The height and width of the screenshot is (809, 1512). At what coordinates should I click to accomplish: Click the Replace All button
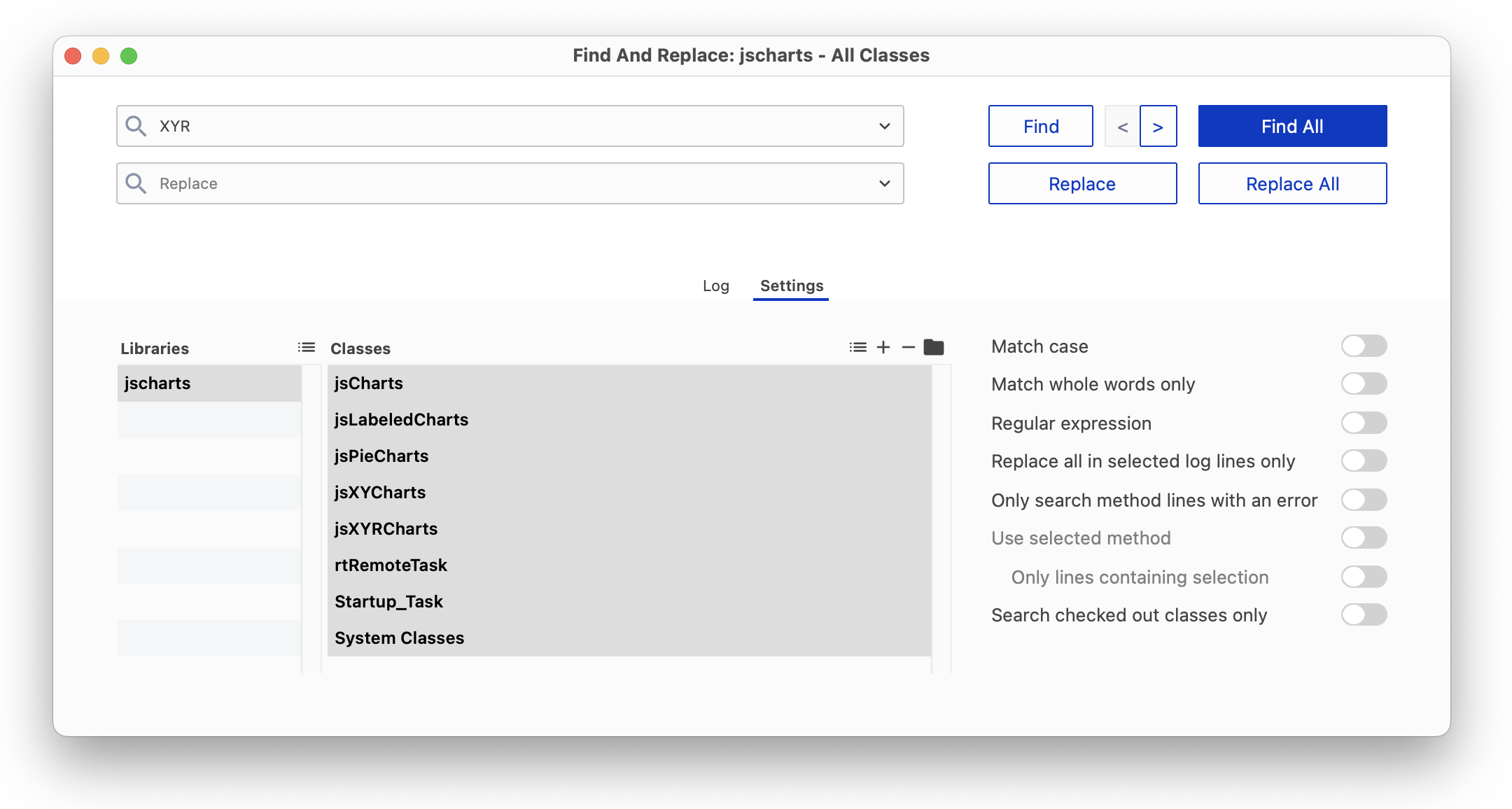click(x=1292, y=184)
